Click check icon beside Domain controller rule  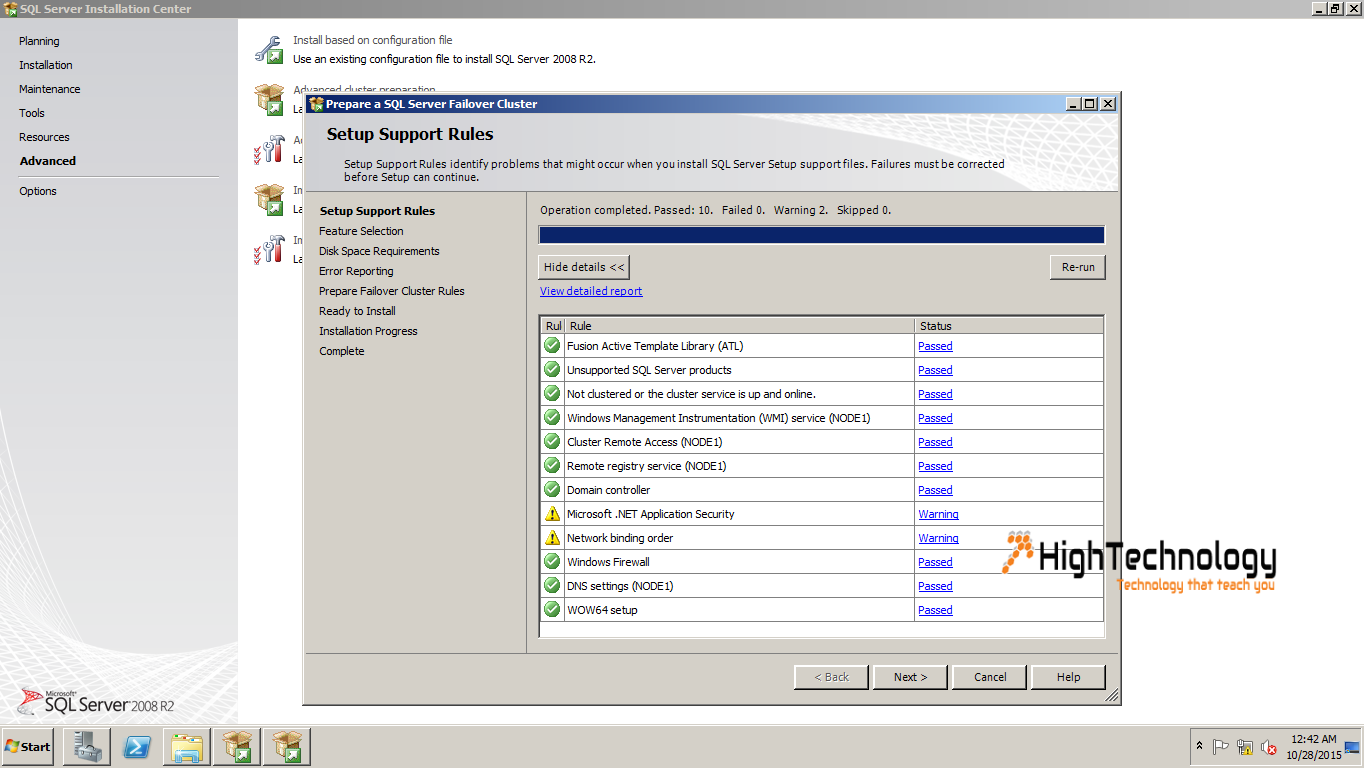point(552,490)
